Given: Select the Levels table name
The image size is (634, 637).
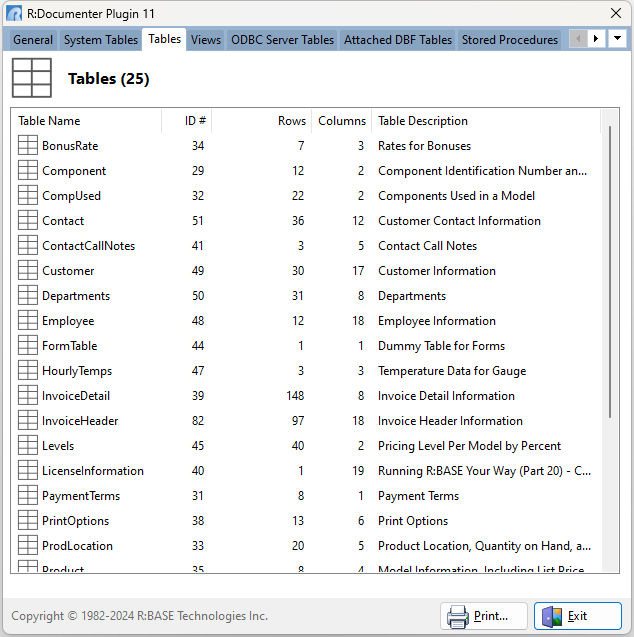Looking at the screenshot, I should 58,446.
